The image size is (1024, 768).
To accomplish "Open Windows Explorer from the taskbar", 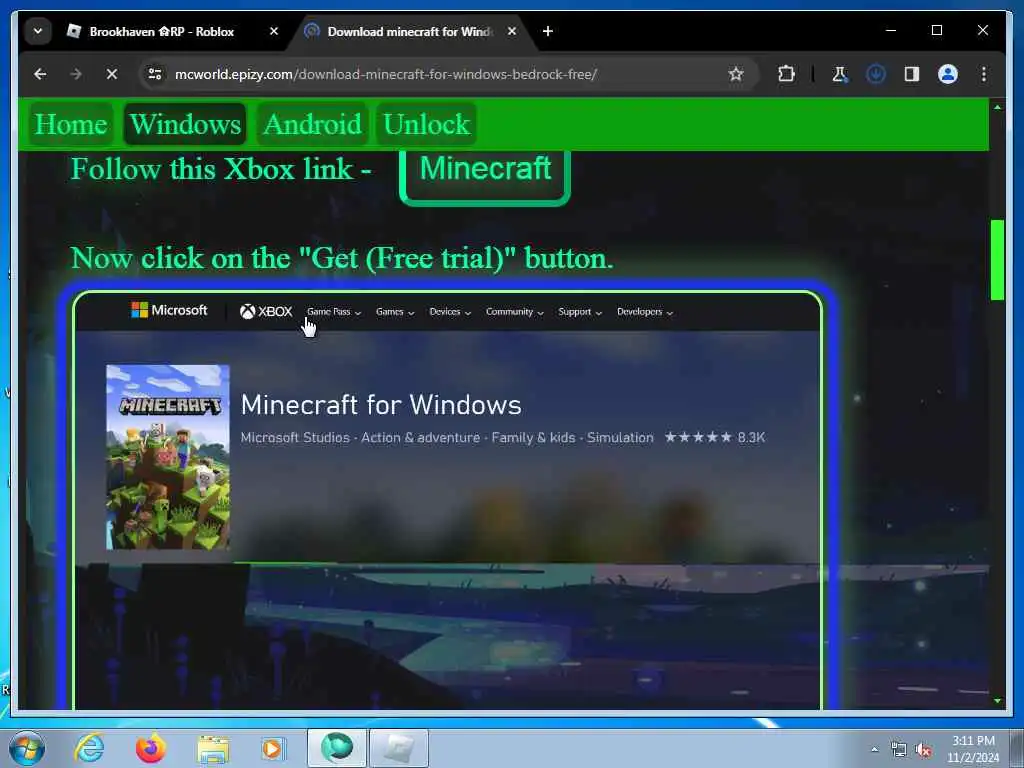I will 213,748.
